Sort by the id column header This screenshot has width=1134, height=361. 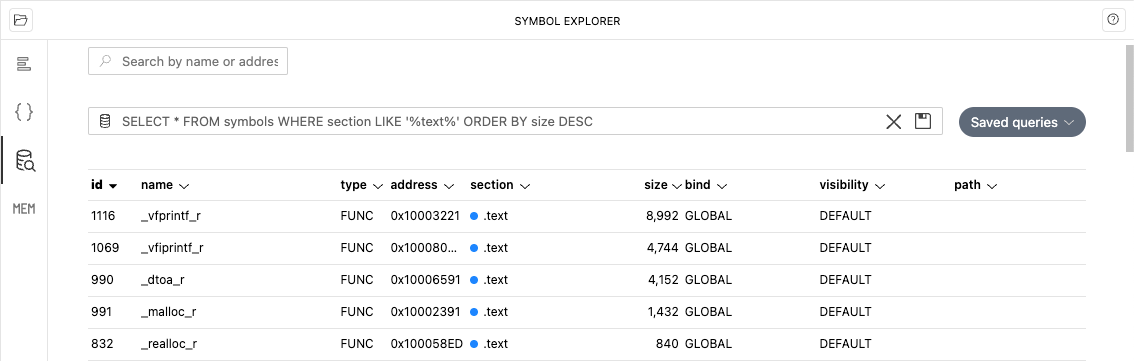[104, 185]
